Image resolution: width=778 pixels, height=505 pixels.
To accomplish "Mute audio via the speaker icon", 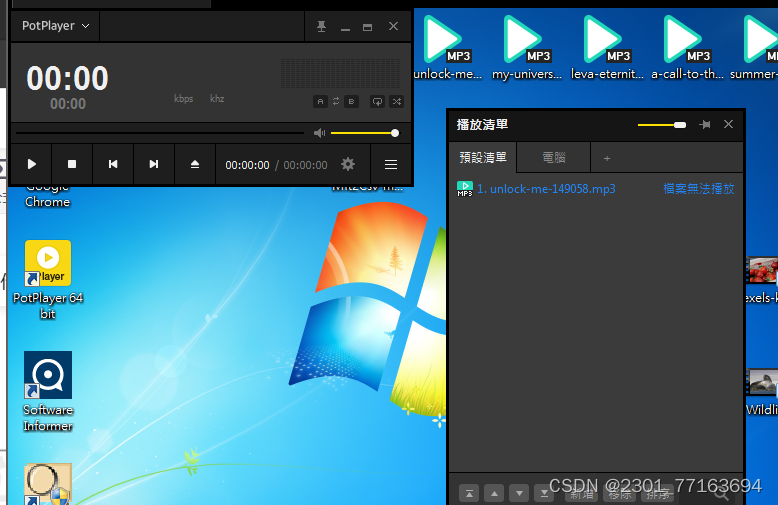I will 320,133.
